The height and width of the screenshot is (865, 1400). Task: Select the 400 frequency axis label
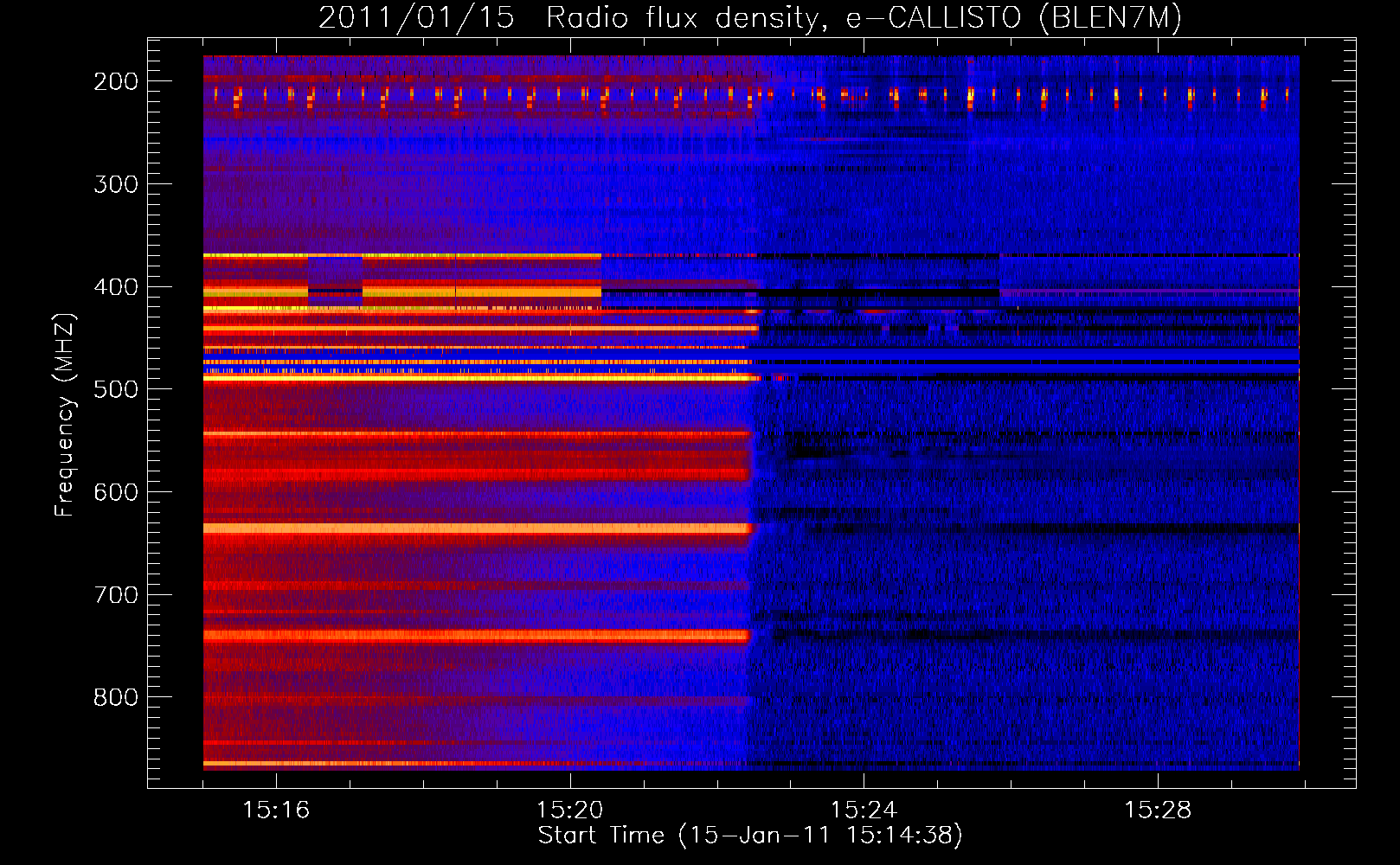(x=116, y=287)
